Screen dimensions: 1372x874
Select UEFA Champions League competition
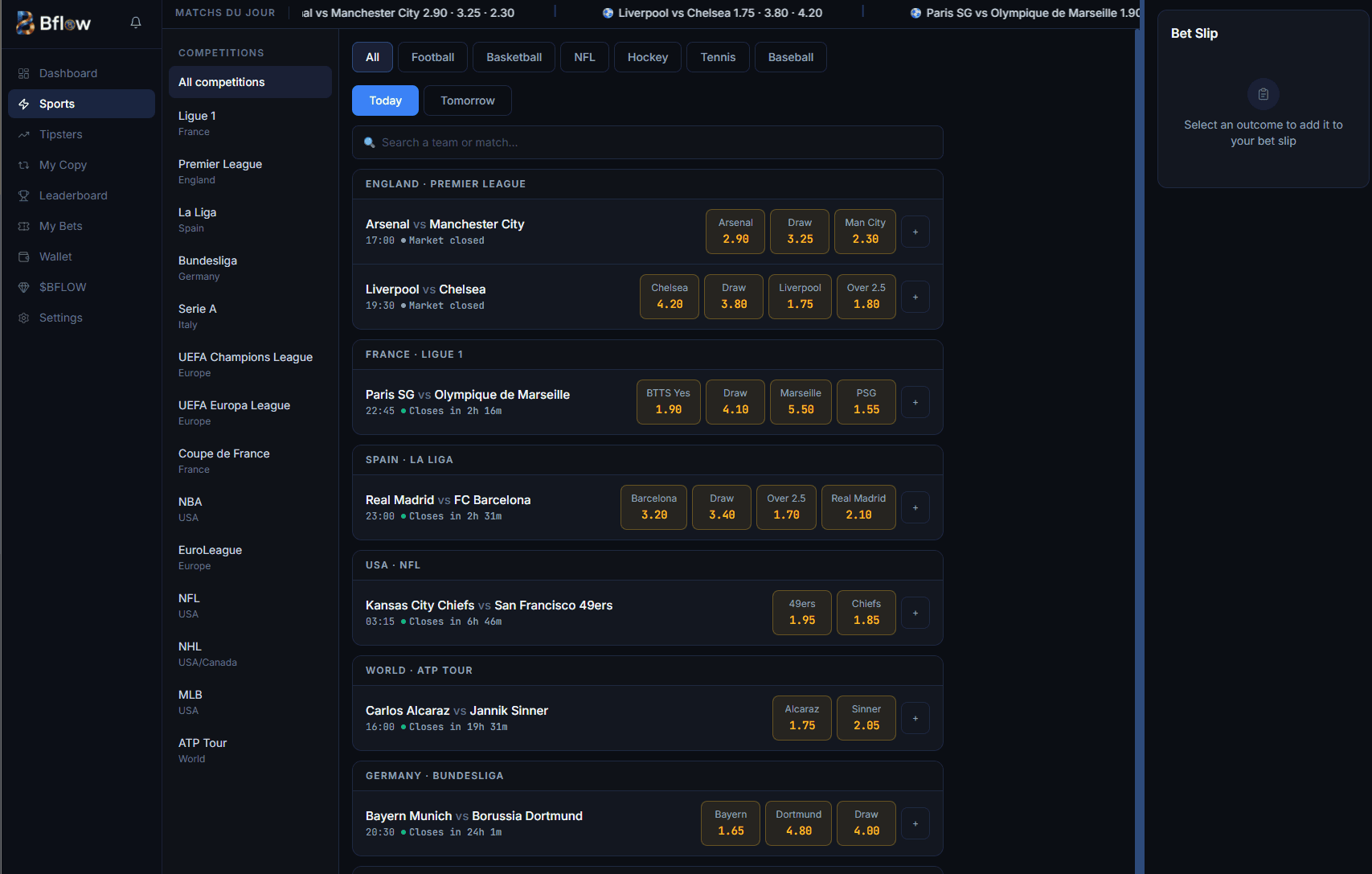tap(250, 364)
